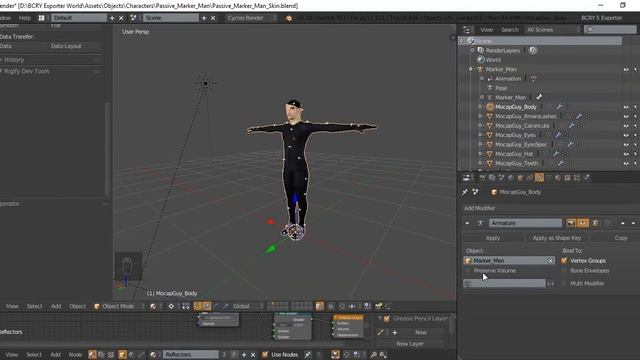Select Compositing node tree type icon
Screen dimensions: 640x360
(x=101, y=354)
